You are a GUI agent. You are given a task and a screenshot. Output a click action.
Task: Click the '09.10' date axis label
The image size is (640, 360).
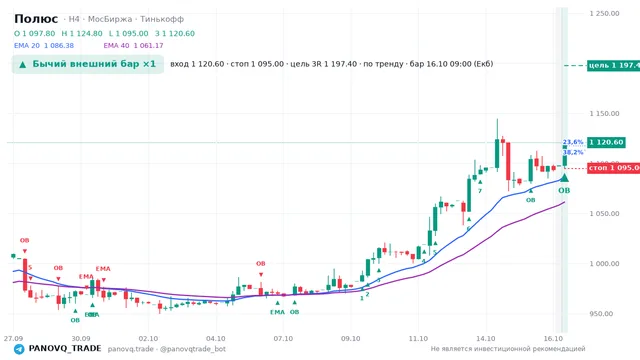(x=351, y=339)
